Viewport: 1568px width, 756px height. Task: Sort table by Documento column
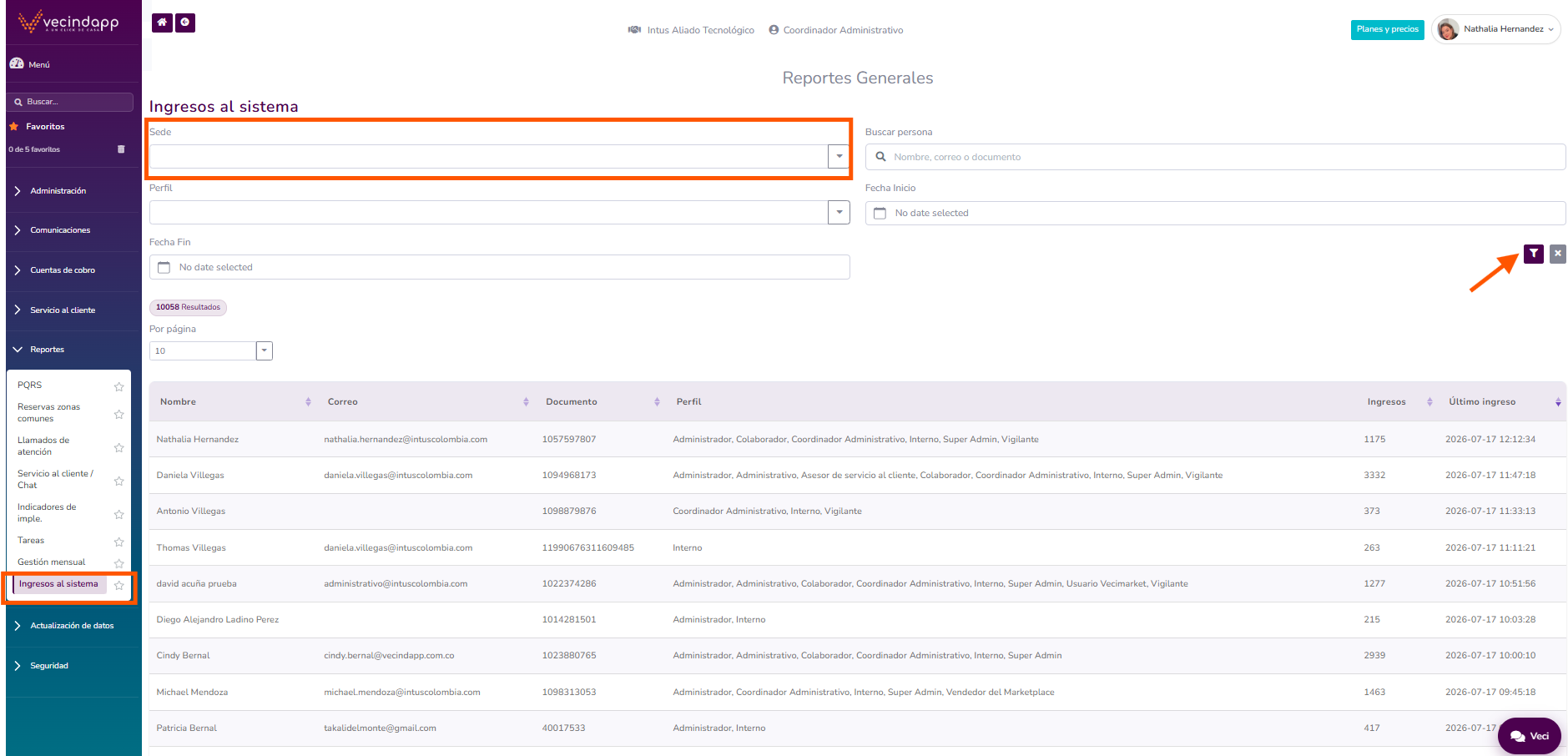(x=657, y=402)
